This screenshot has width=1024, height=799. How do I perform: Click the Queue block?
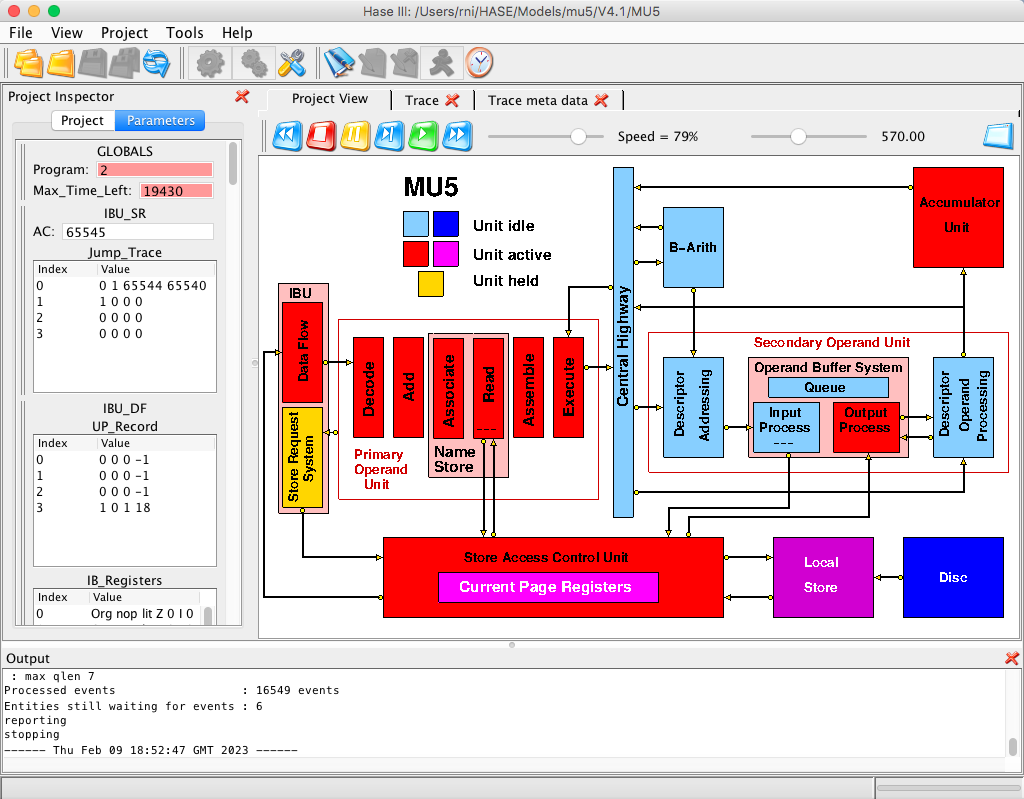828,387
